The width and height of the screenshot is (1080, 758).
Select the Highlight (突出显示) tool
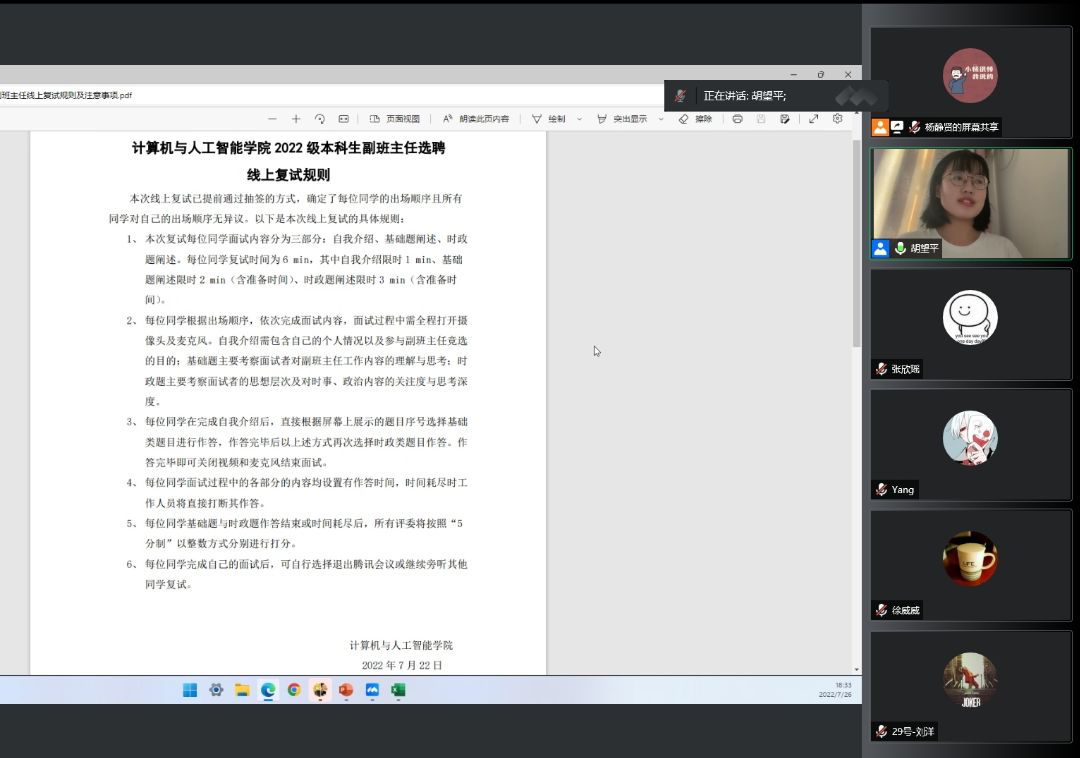pyautogui.click(x=622, y=119)
